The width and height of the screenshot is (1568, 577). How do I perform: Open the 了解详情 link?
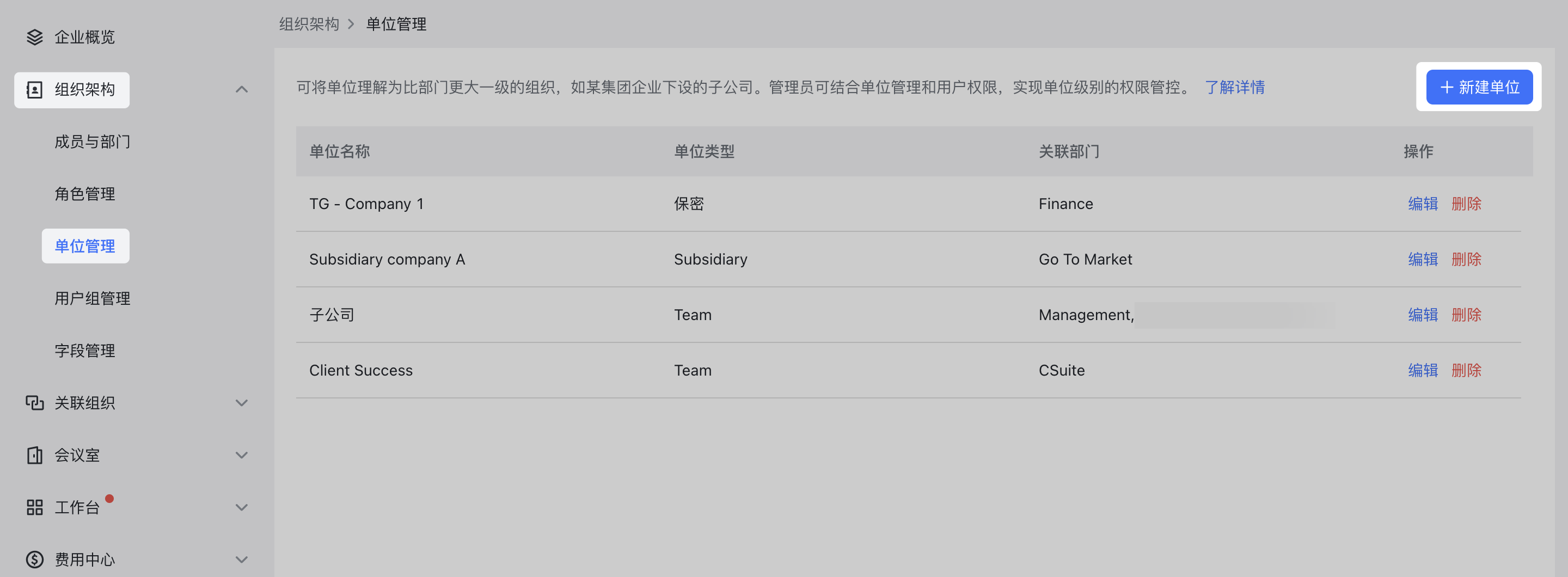(1234, 87)
